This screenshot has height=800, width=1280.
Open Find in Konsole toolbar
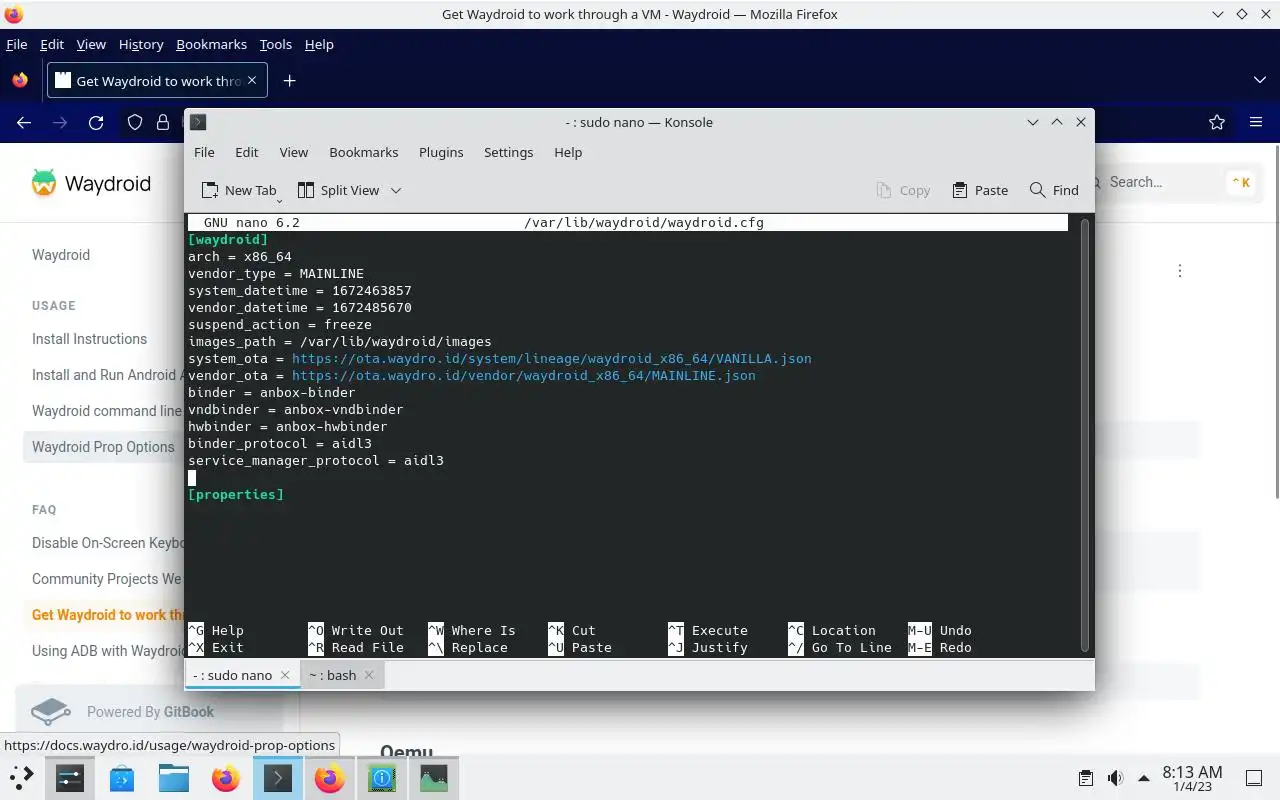coord(1054,190)
